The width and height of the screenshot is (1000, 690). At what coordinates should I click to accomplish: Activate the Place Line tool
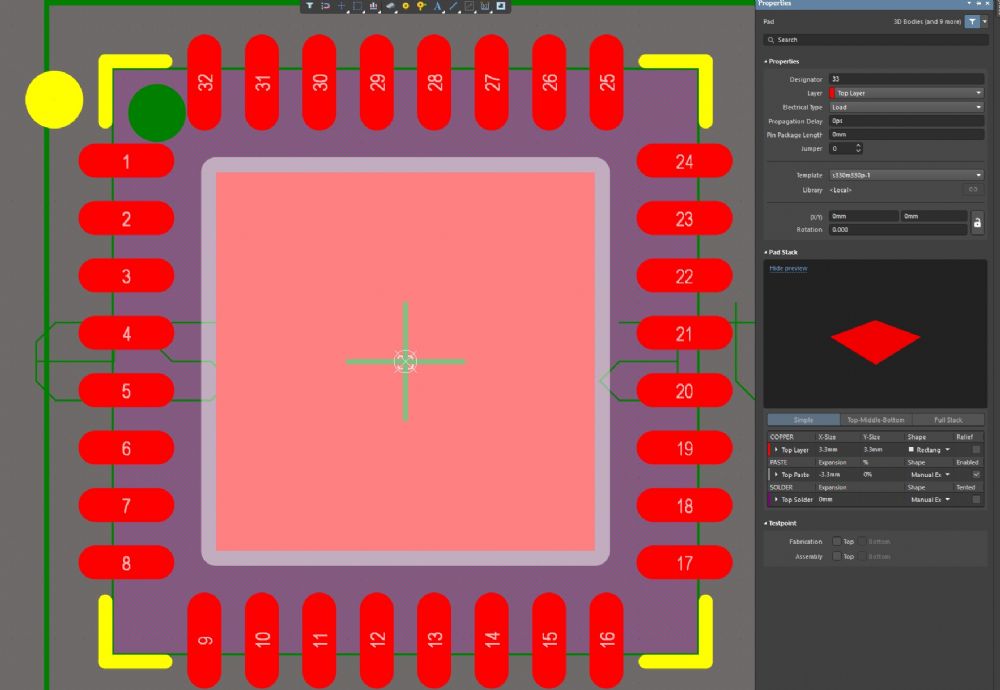click(x=453, y=6)
